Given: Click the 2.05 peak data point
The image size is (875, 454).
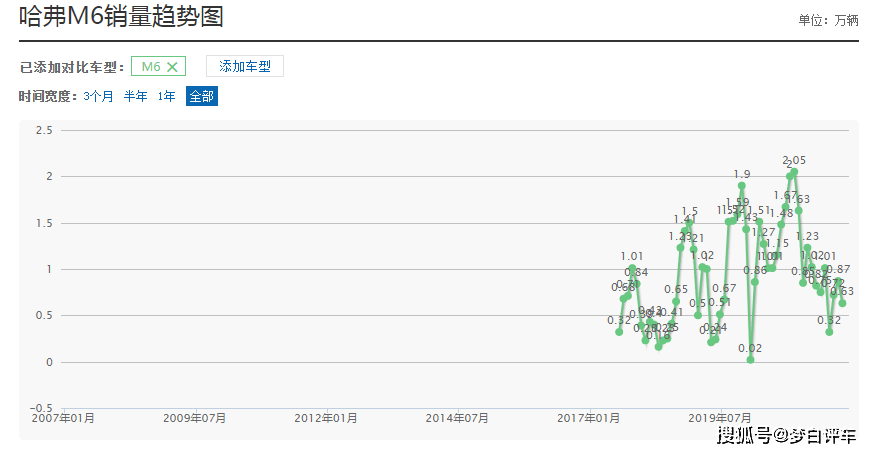Looking at the screenshot, I should click(794, 172).
